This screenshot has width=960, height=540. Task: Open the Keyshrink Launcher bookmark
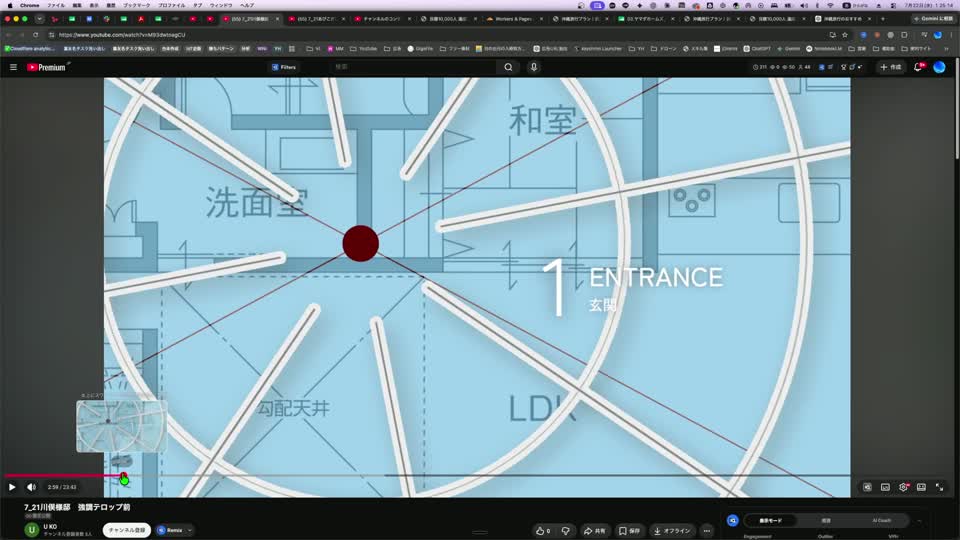pyautogui.click(x=596, y=48)
